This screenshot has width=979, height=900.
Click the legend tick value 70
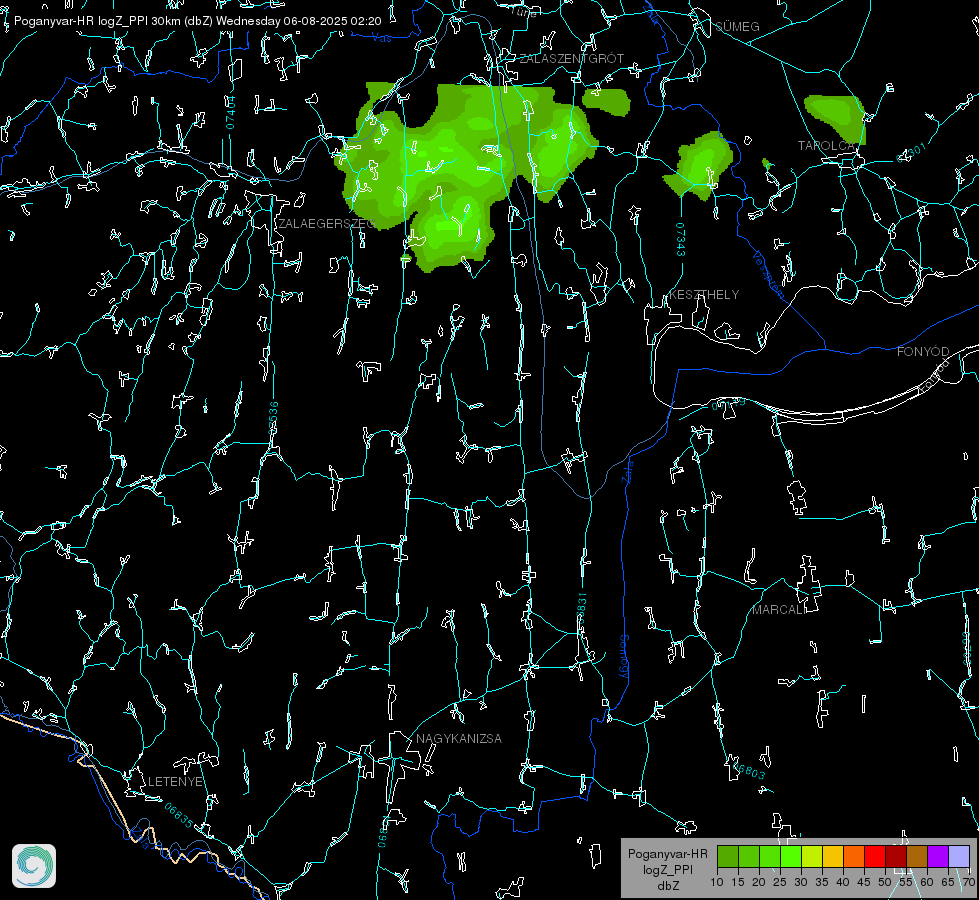pyautogui.click(x=969, y=883)
